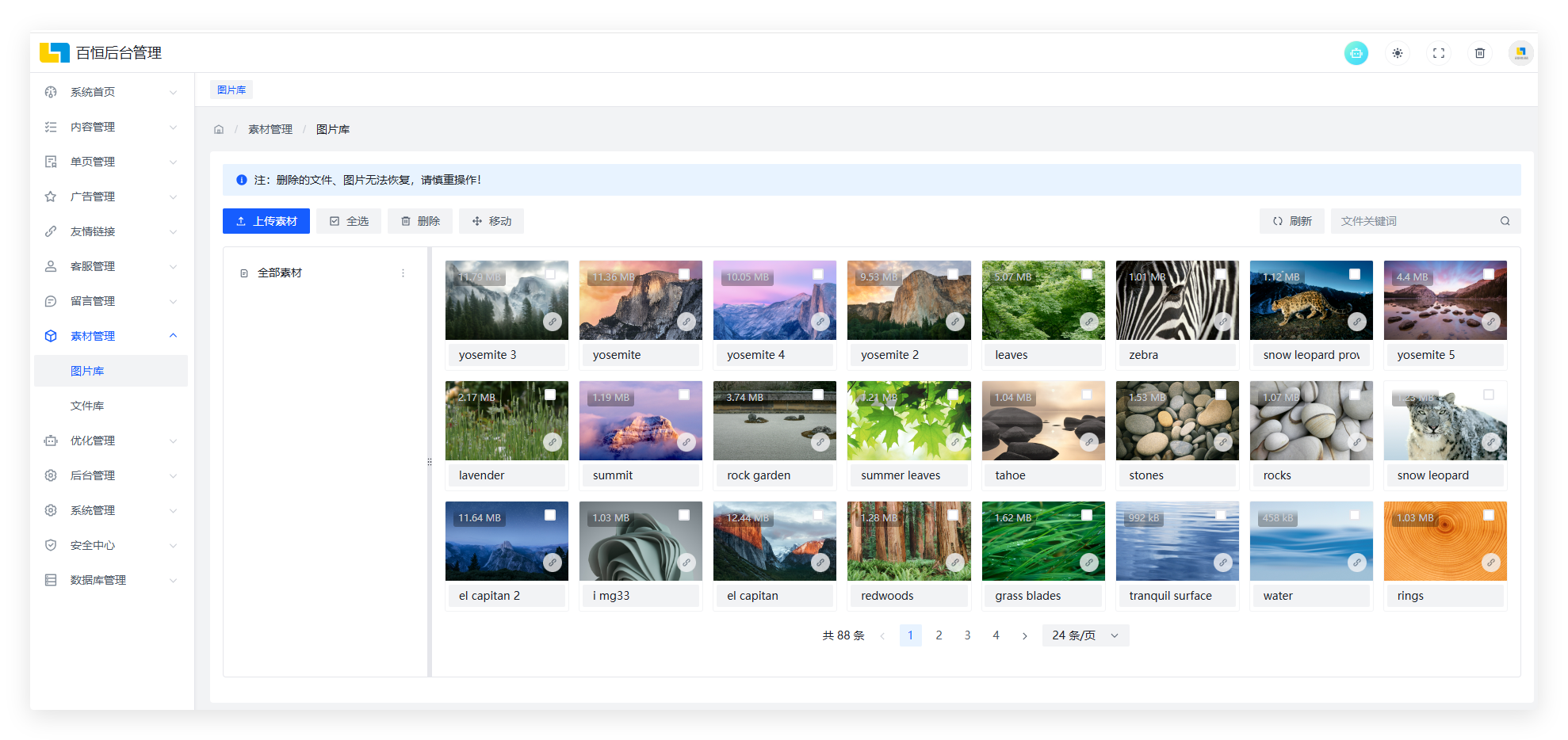The image size is (1568, 740).
Task: Open the 24 条/页 page size dropdown
Action: [x=1085, y=635]
